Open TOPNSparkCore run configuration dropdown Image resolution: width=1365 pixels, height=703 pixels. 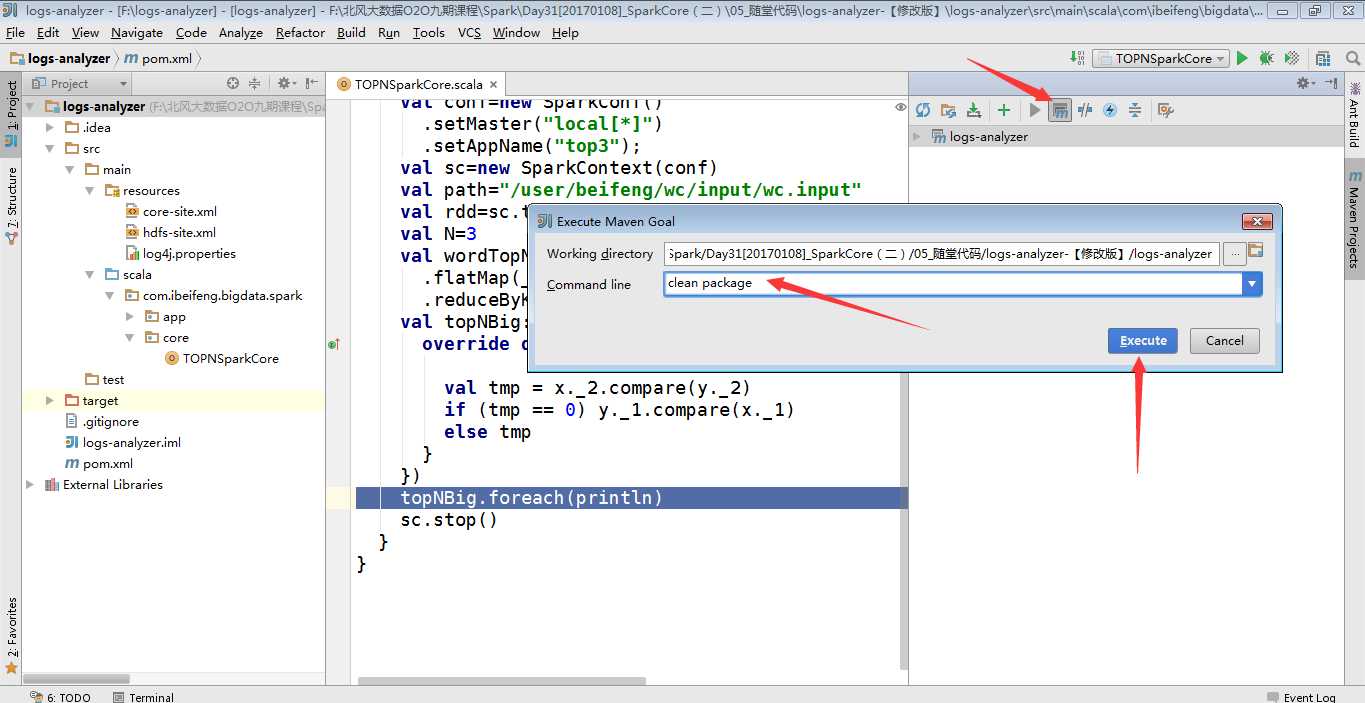point(1160,58)
